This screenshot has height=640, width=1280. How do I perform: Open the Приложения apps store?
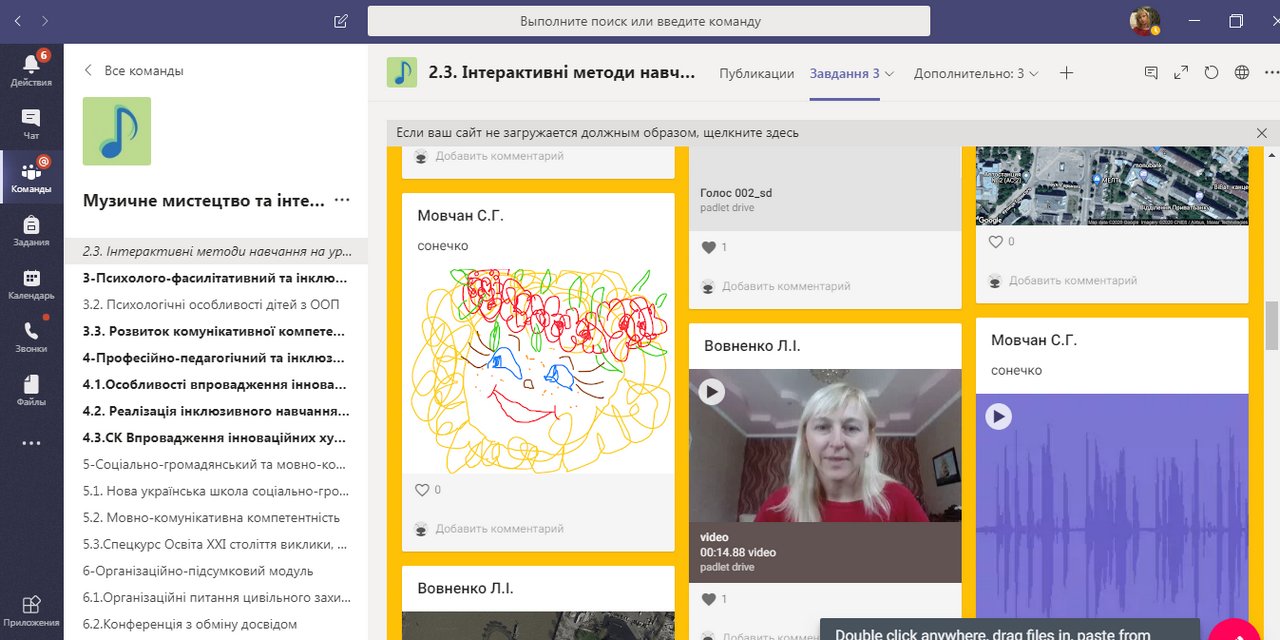point(31,611)
